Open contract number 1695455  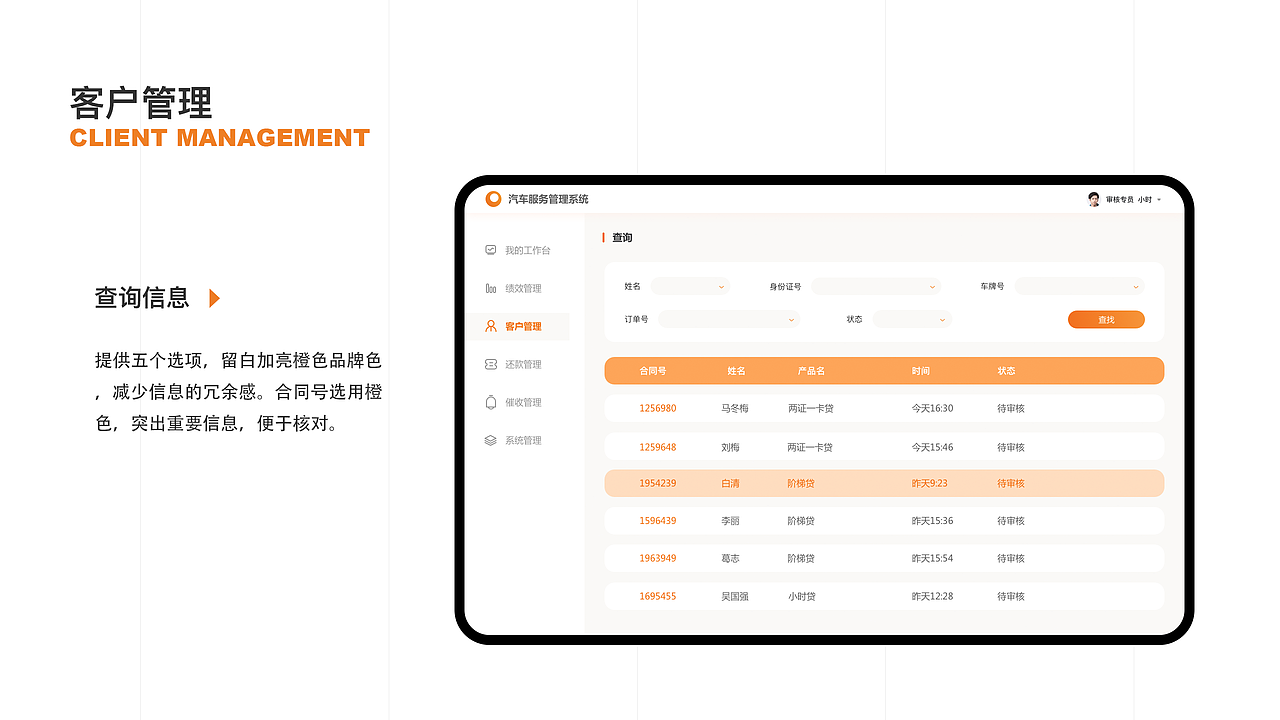click(658, 596)
